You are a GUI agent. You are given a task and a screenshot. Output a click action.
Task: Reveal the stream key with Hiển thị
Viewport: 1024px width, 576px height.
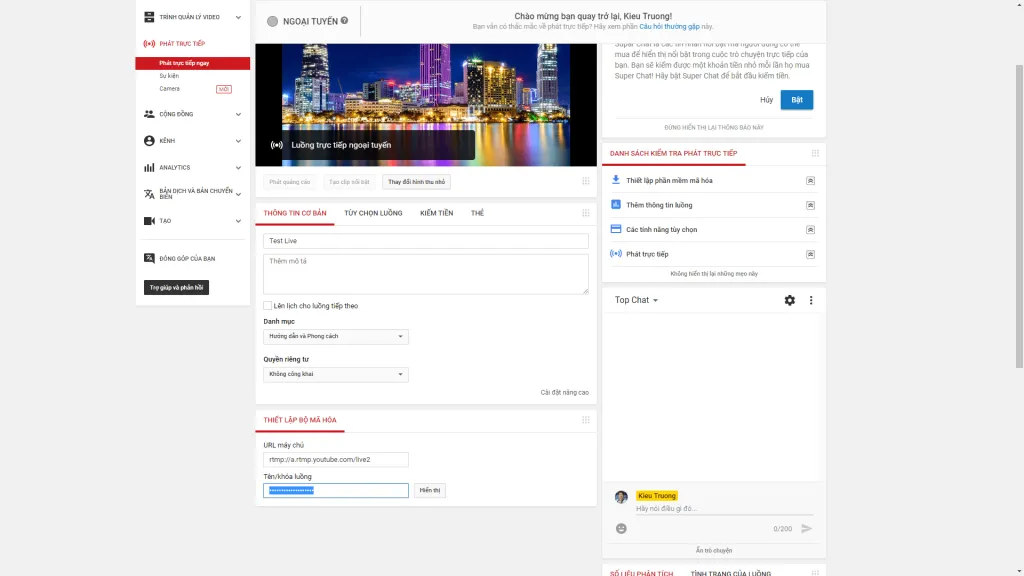(x=429, y=490)
